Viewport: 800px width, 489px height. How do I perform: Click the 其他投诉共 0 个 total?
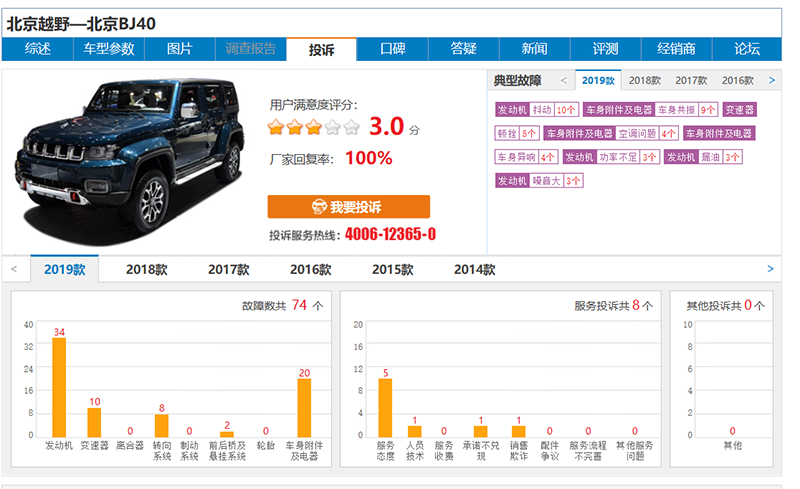pos(726,305)
